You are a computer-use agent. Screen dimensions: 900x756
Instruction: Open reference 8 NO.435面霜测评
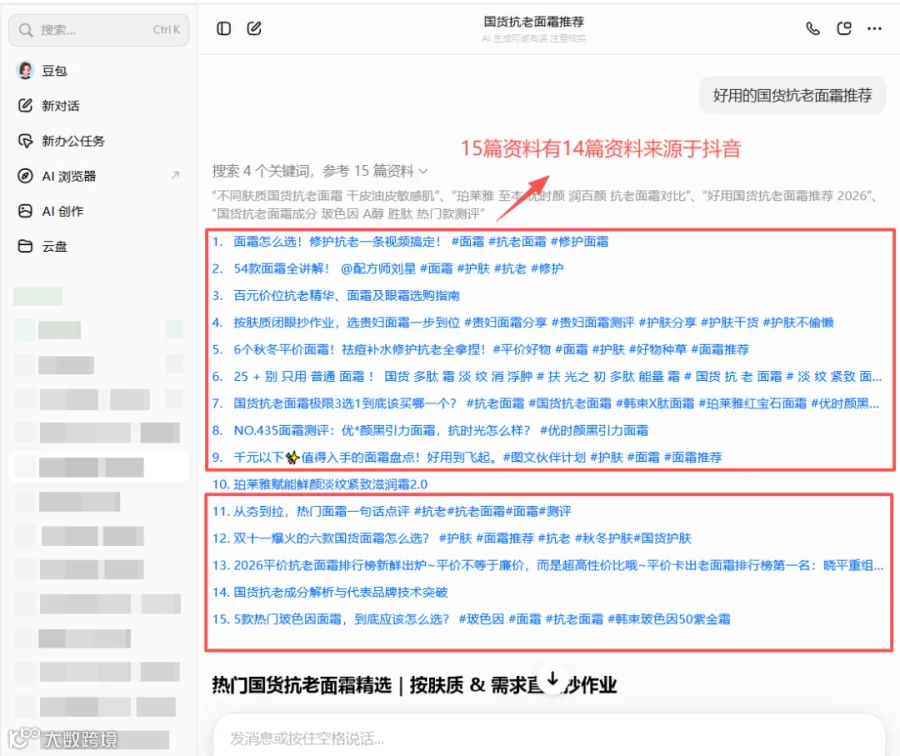click(441, 431)
